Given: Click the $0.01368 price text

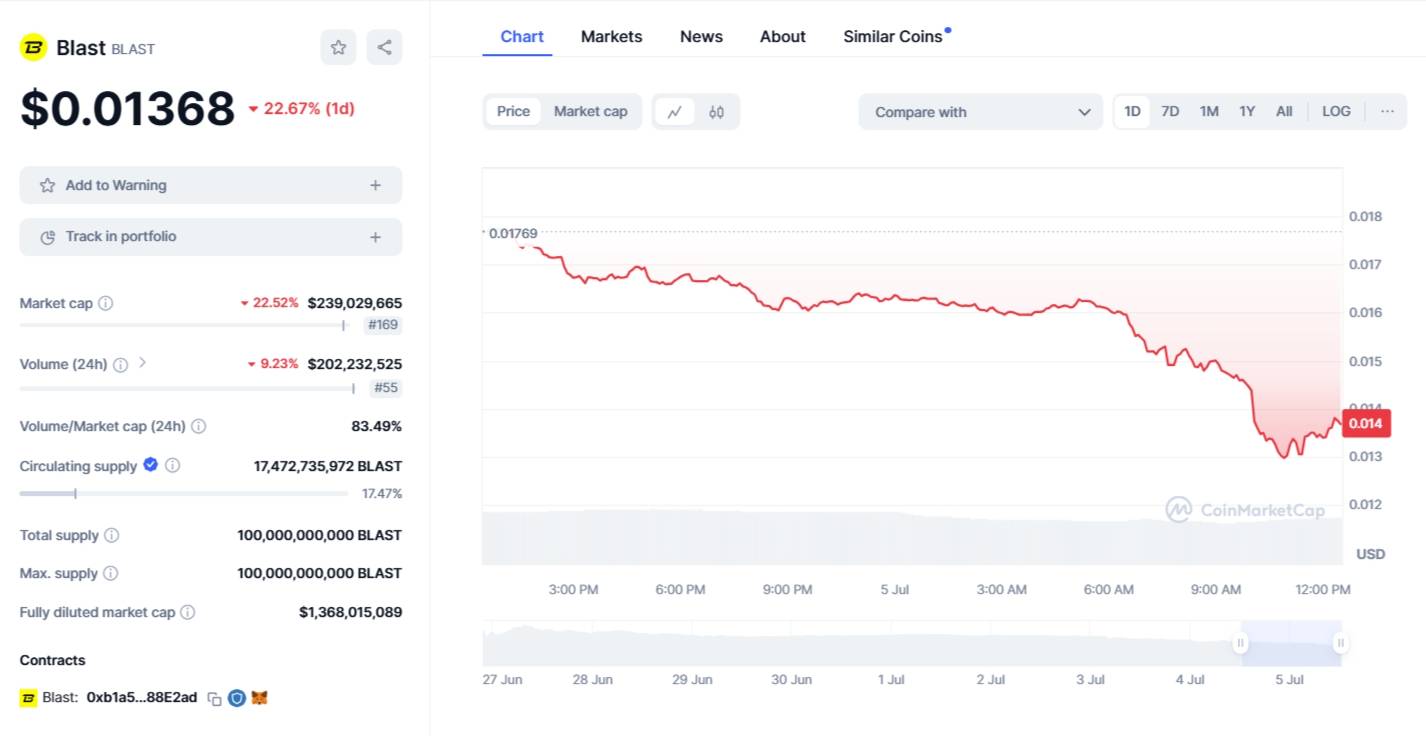Looking at the screenshot, I should point(127,108).
